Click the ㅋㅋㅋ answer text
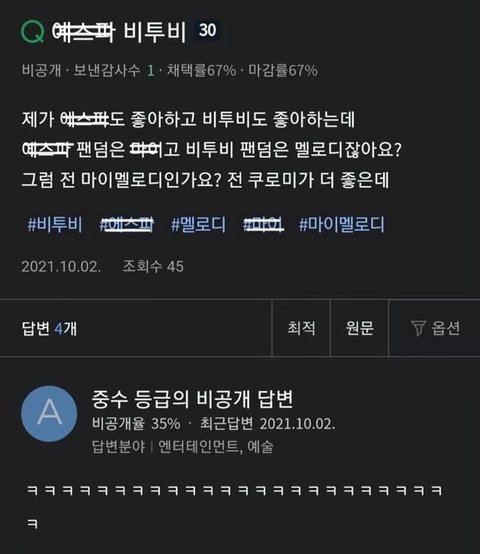Screen dimensions: 480x554 pos(234,506)
